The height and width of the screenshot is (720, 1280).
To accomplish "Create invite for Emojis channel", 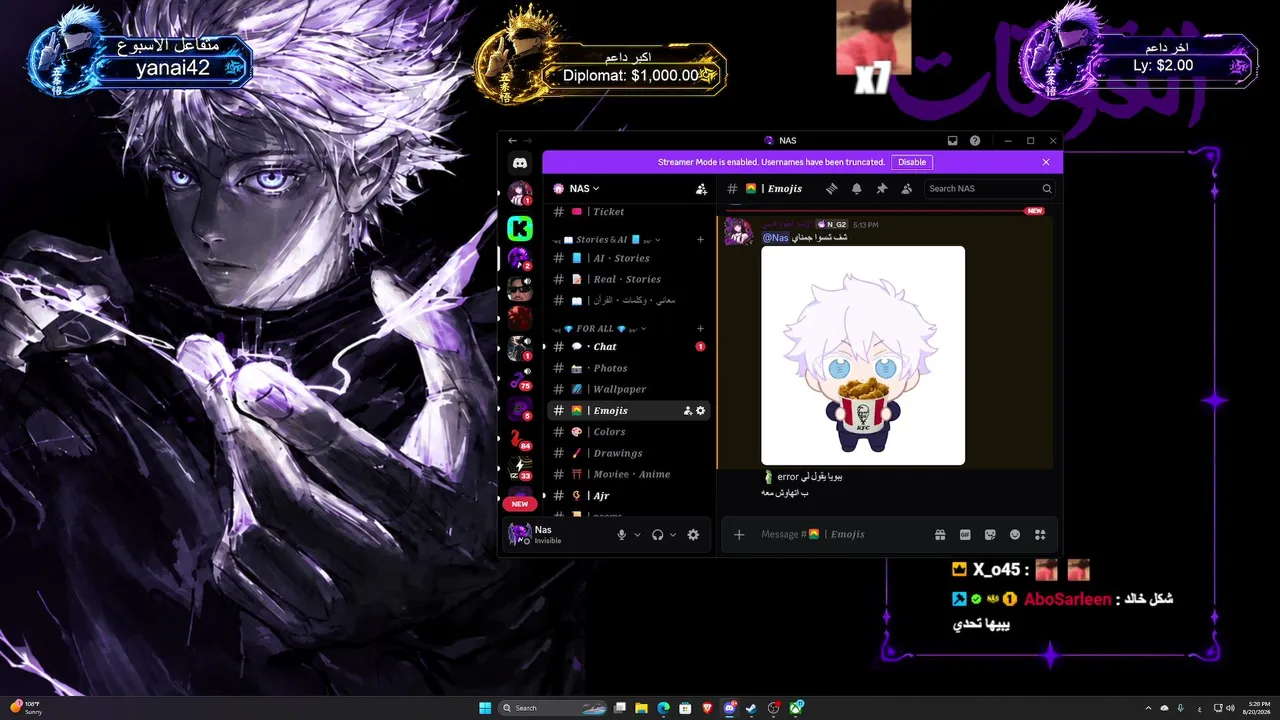I will coord(687,411).
